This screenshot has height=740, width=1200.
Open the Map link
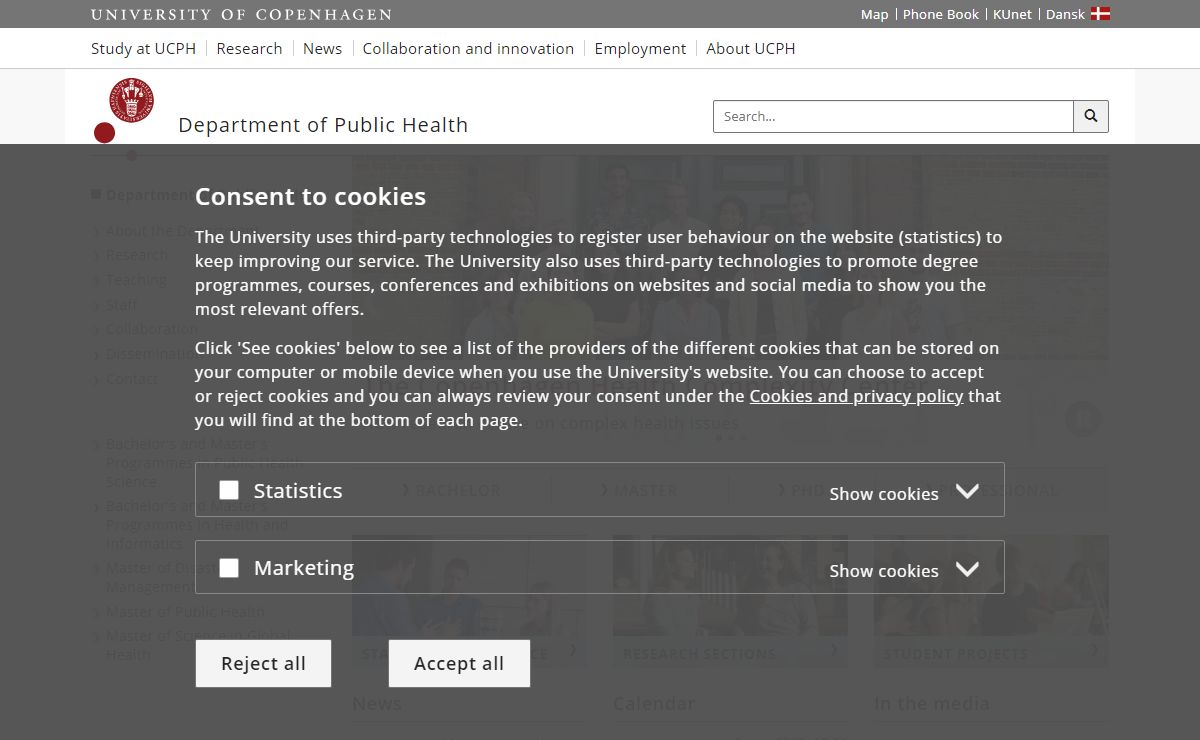coord(874,14)
